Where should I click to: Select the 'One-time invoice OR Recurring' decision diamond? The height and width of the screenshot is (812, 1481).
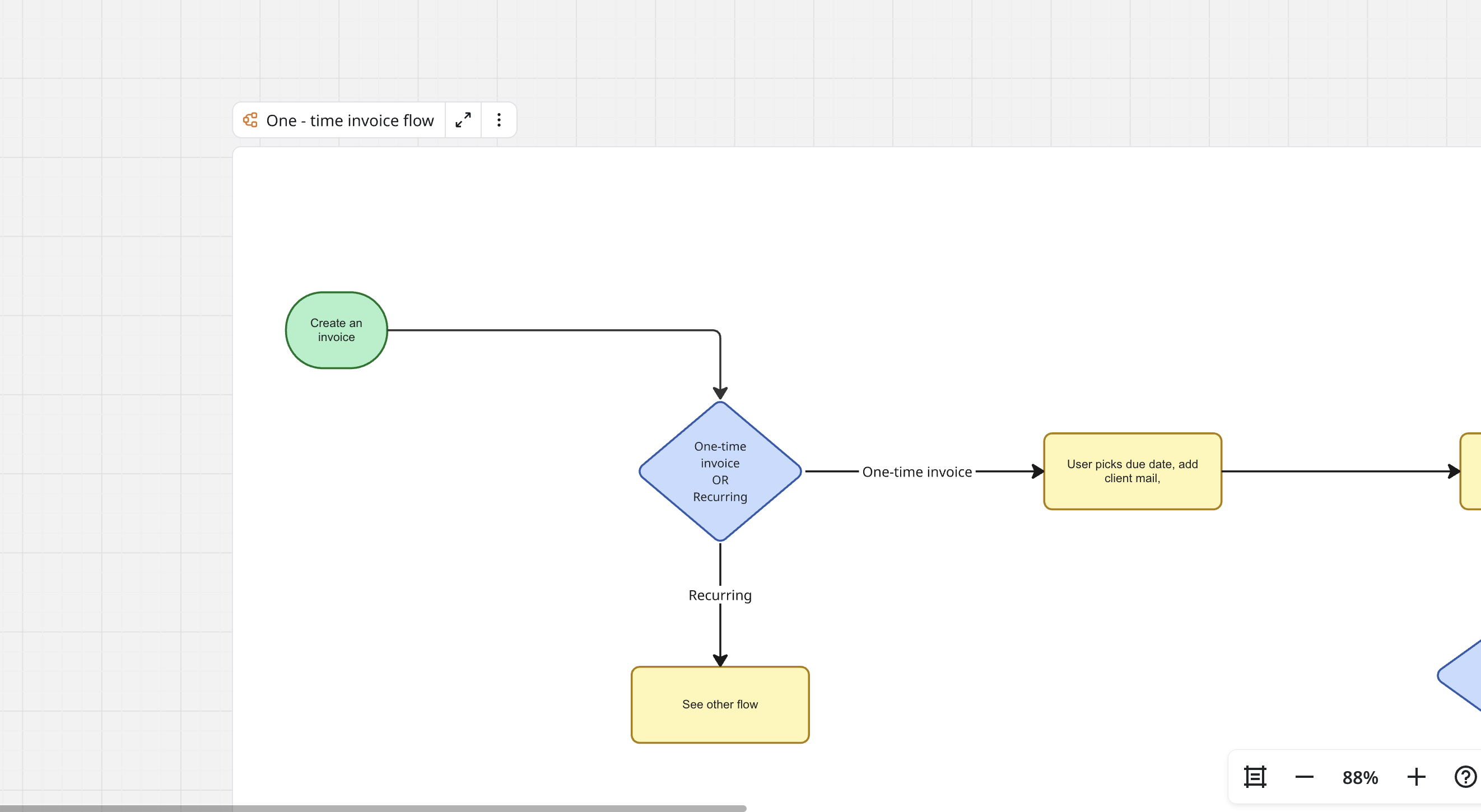[x=720, y=471]
